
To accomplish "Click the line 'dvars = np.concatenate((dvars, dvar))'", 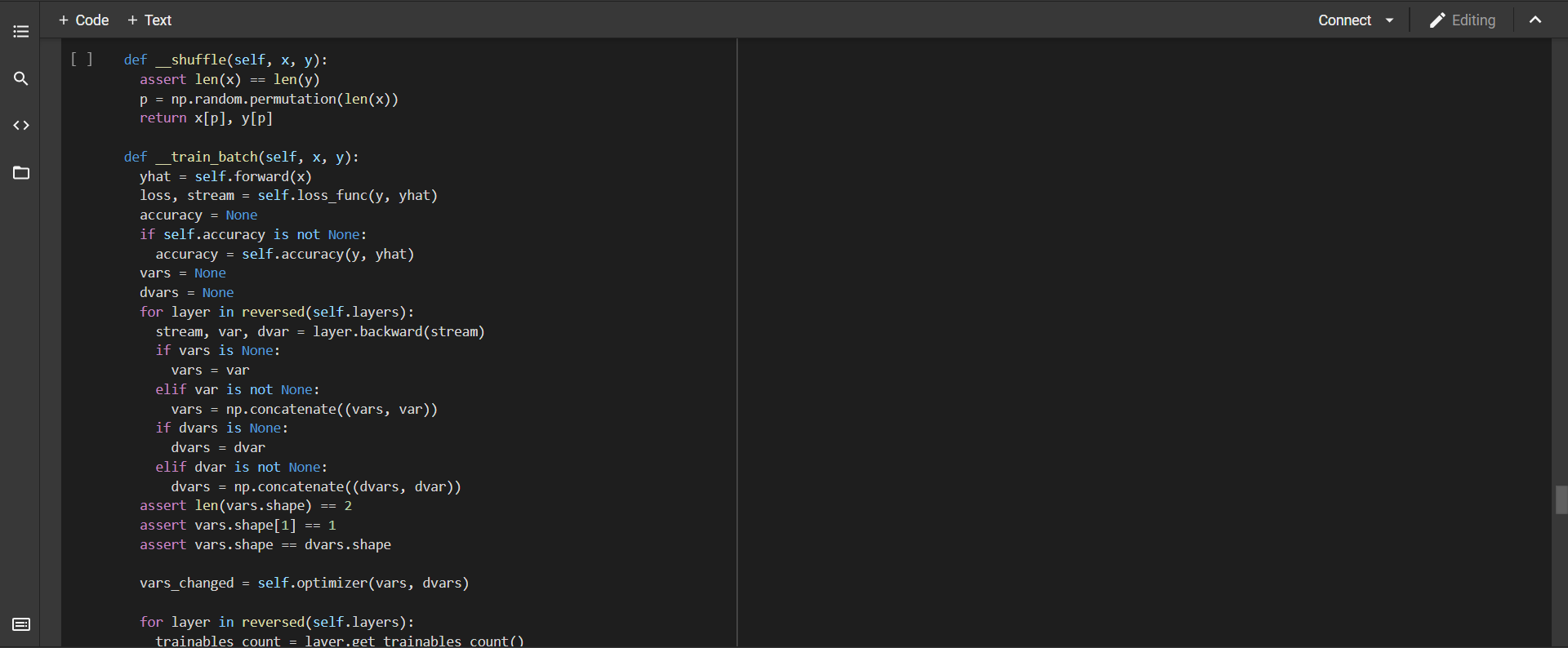I will coord(316,486).
